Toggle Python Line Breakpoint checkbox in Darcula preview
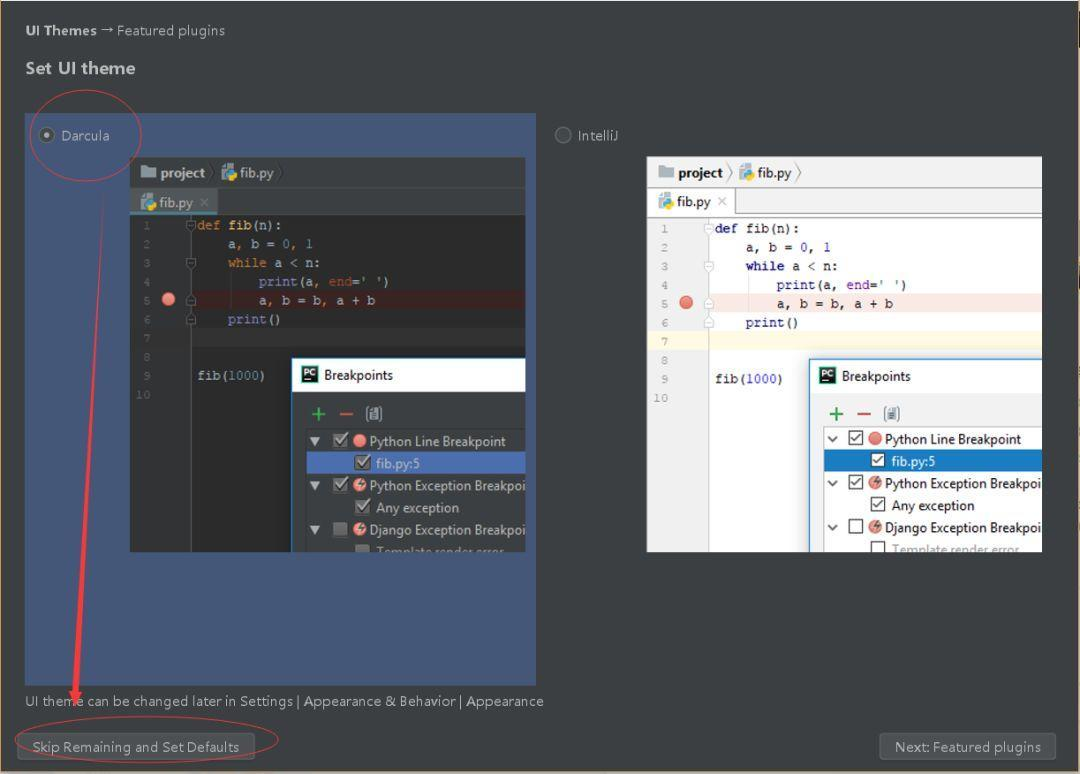Image resolution: width=1080 pixels, height=774 pixels. (x=340, y=440)
